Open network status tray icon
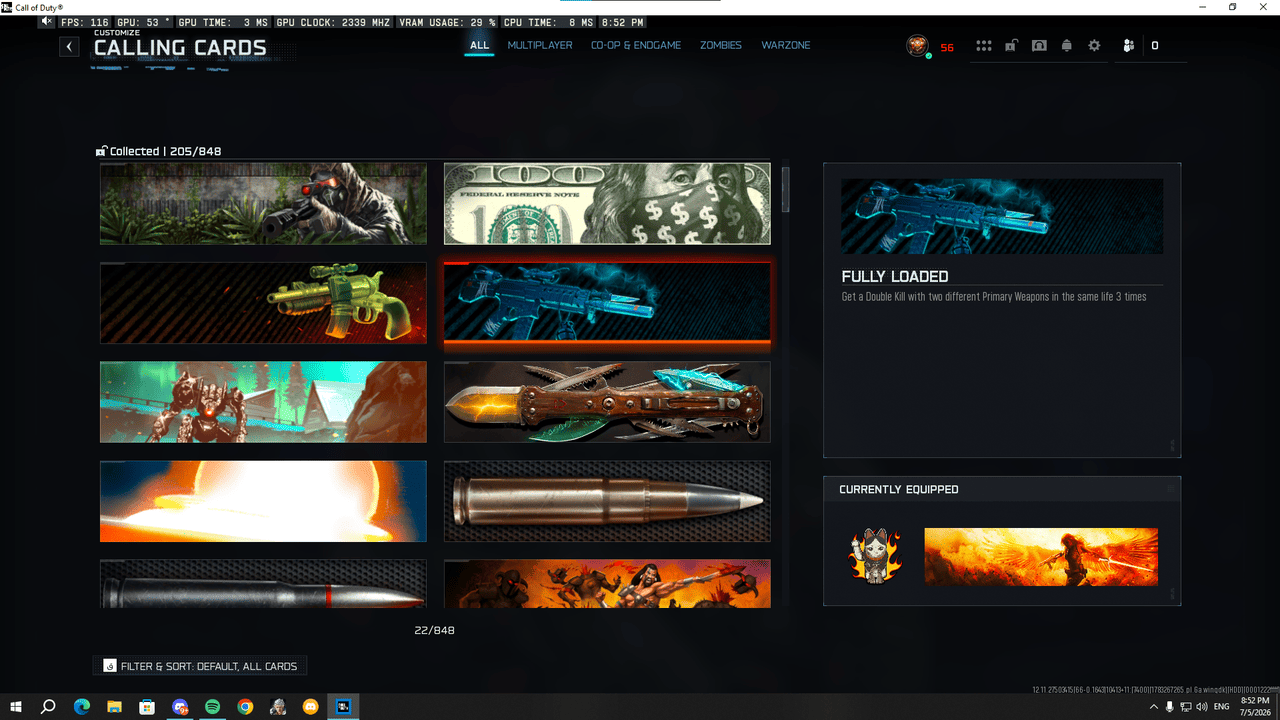This screenshot has height=720, width=1280. 1186,706
